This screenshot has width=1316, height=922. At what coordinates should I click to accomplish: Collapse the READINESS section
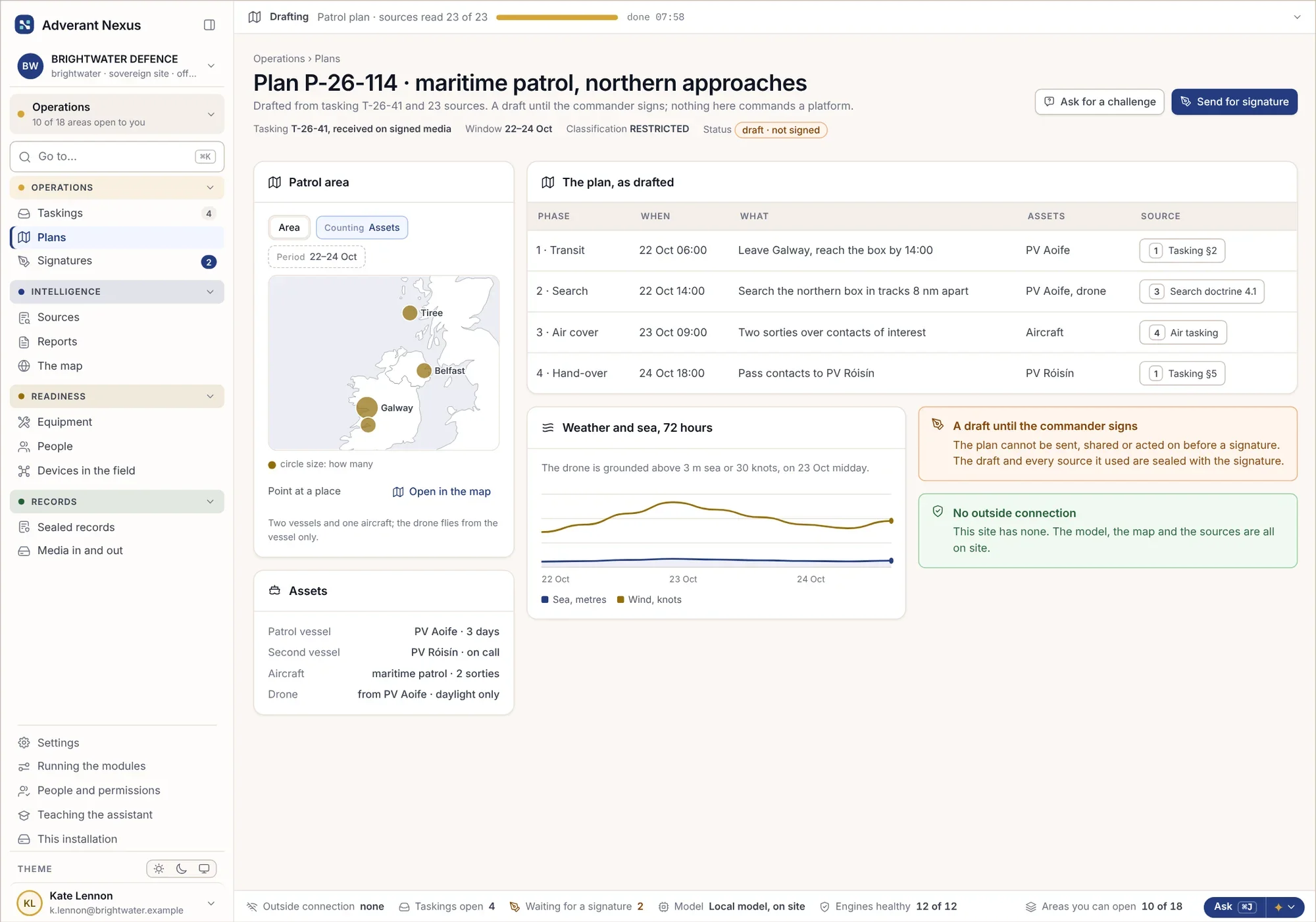point(116,396)
